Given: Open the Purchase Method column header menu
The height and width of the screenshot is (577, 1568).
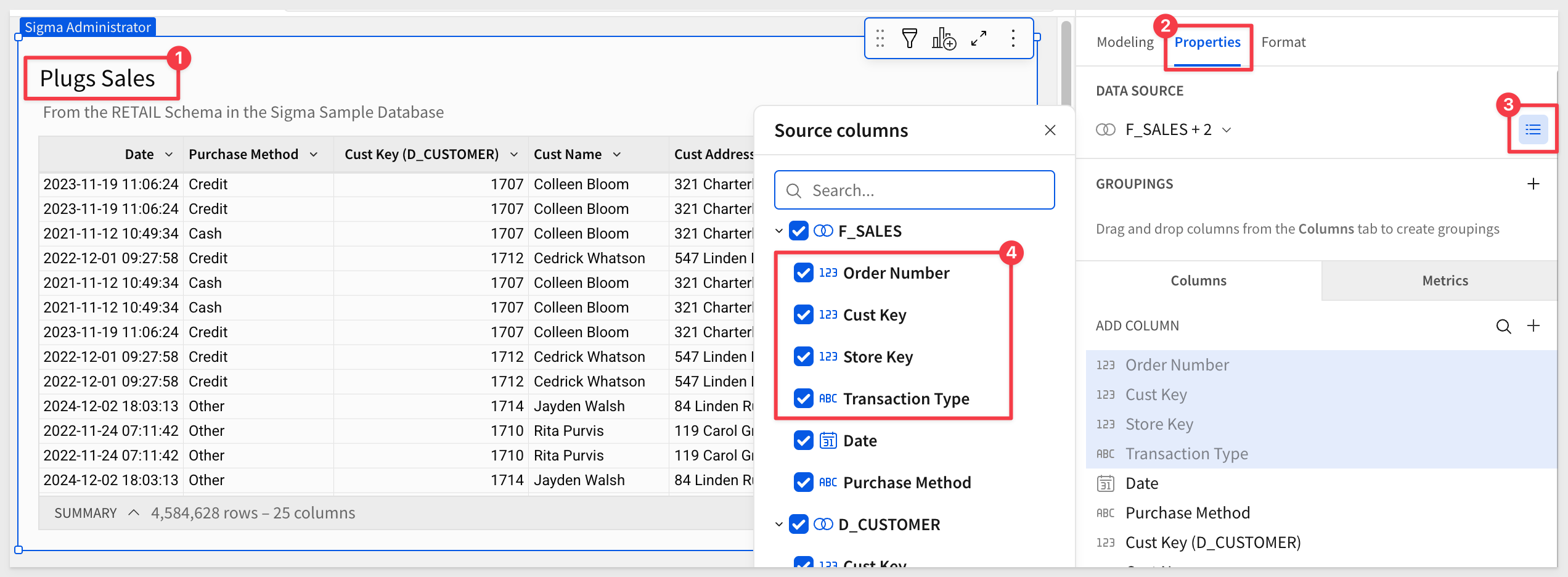Looking at the screenshot, I should click(x=314, y=155).
